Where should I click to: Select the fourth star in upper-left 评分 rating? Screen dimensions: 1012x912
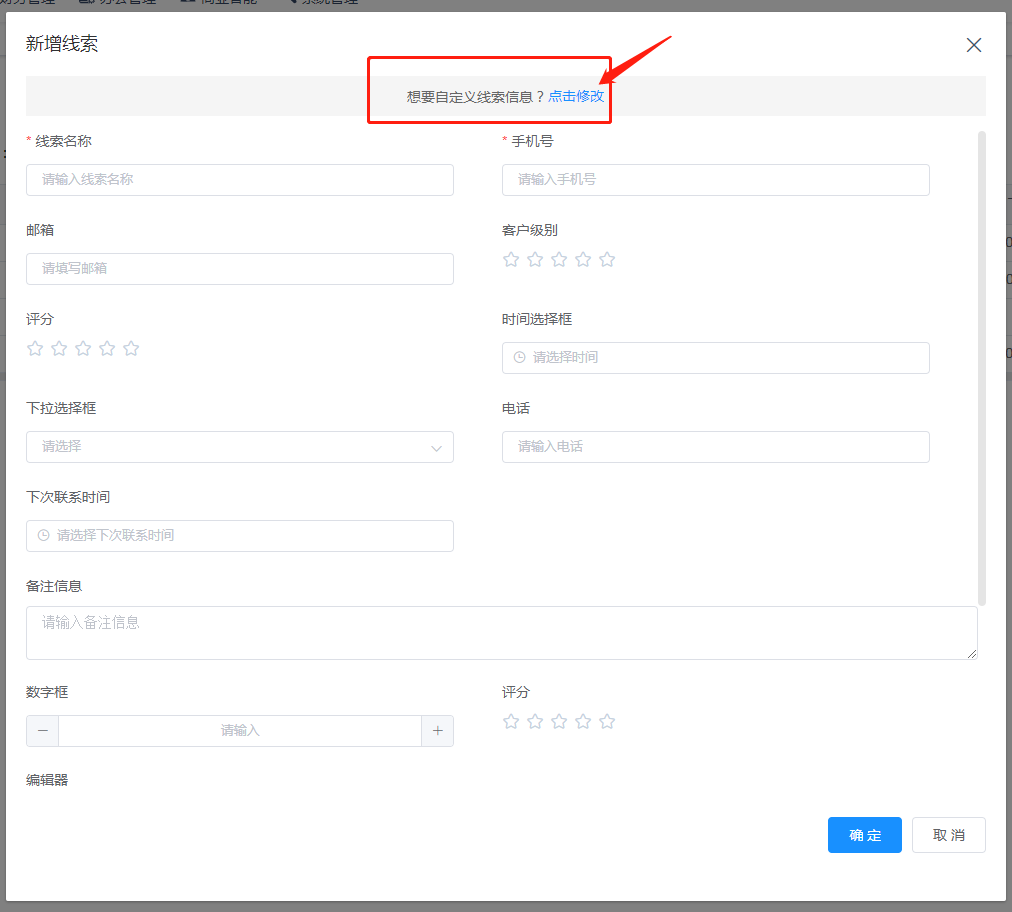(107, 349)
